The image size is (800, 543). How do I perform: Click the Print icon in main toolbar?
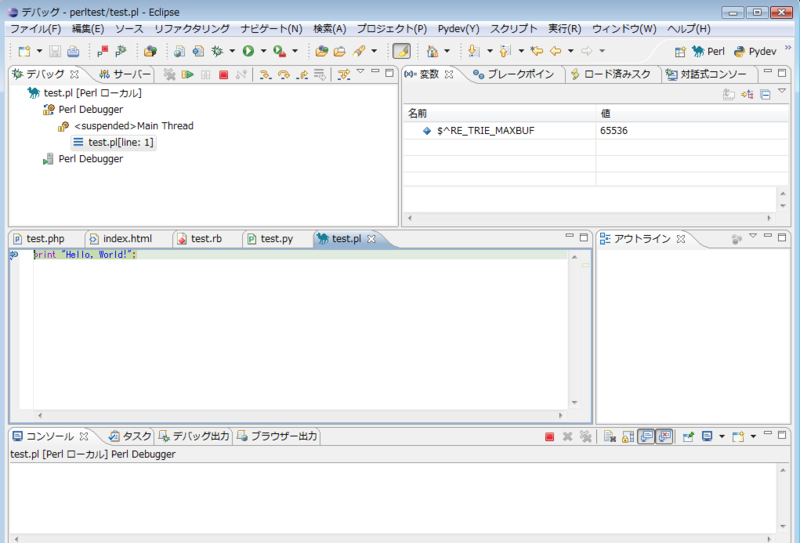(73, 51)
